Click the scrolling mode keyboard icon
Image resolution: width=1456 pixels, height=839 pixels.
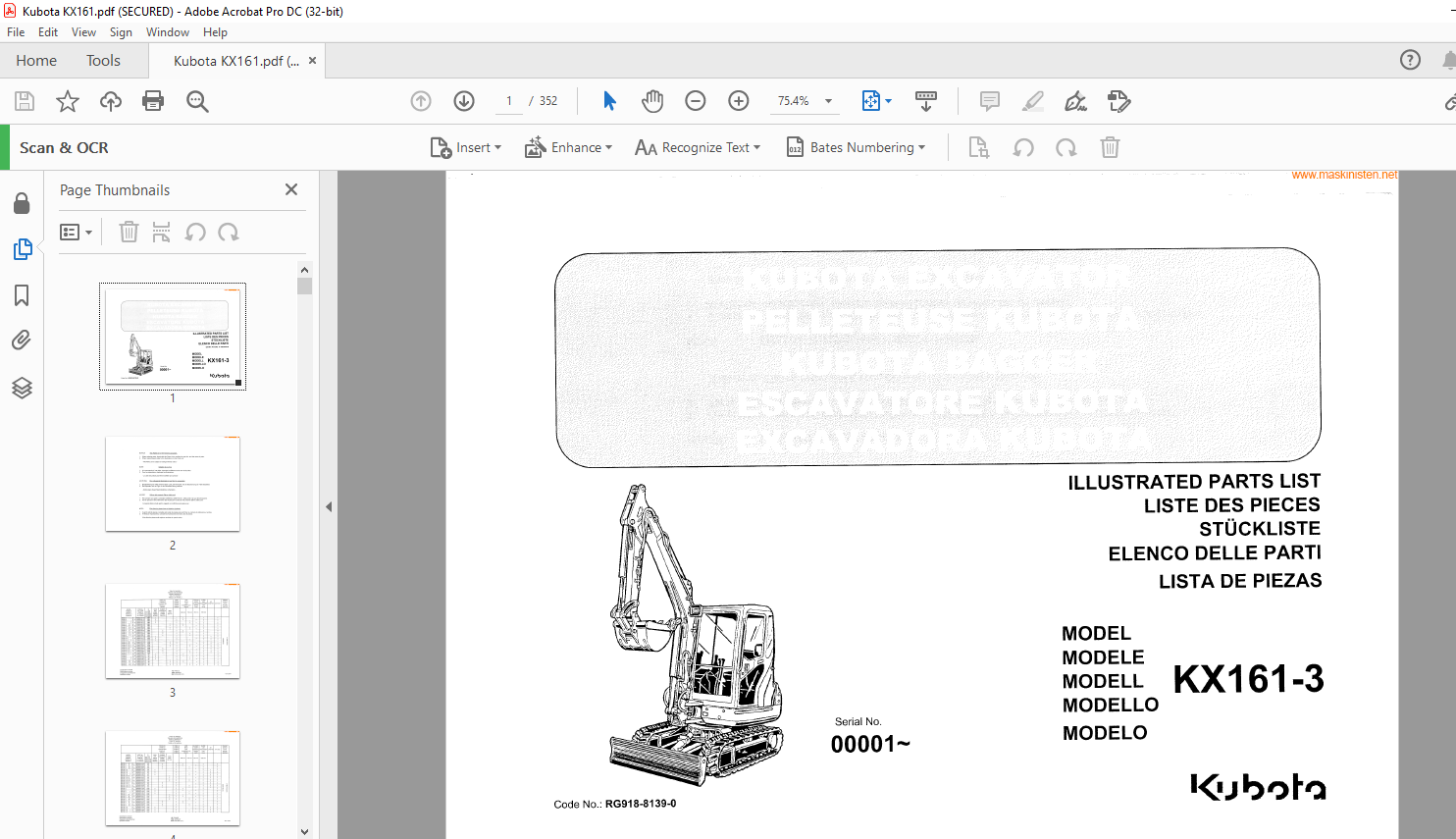click(926, 101)
